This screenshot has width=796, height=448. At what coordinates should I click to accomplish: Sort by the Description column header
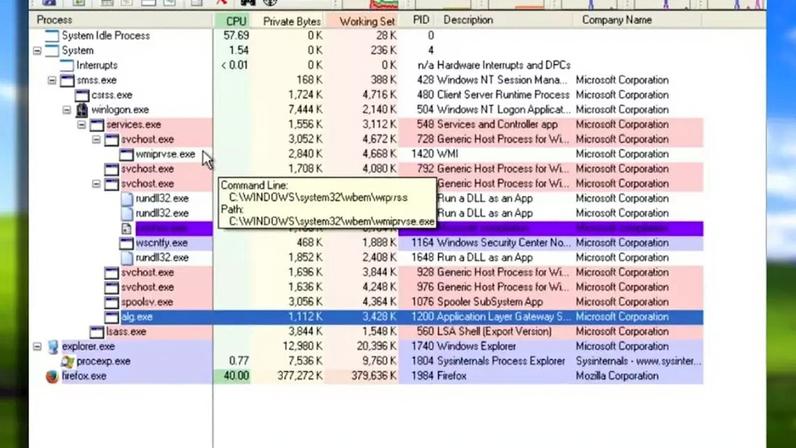pos(505,20)
